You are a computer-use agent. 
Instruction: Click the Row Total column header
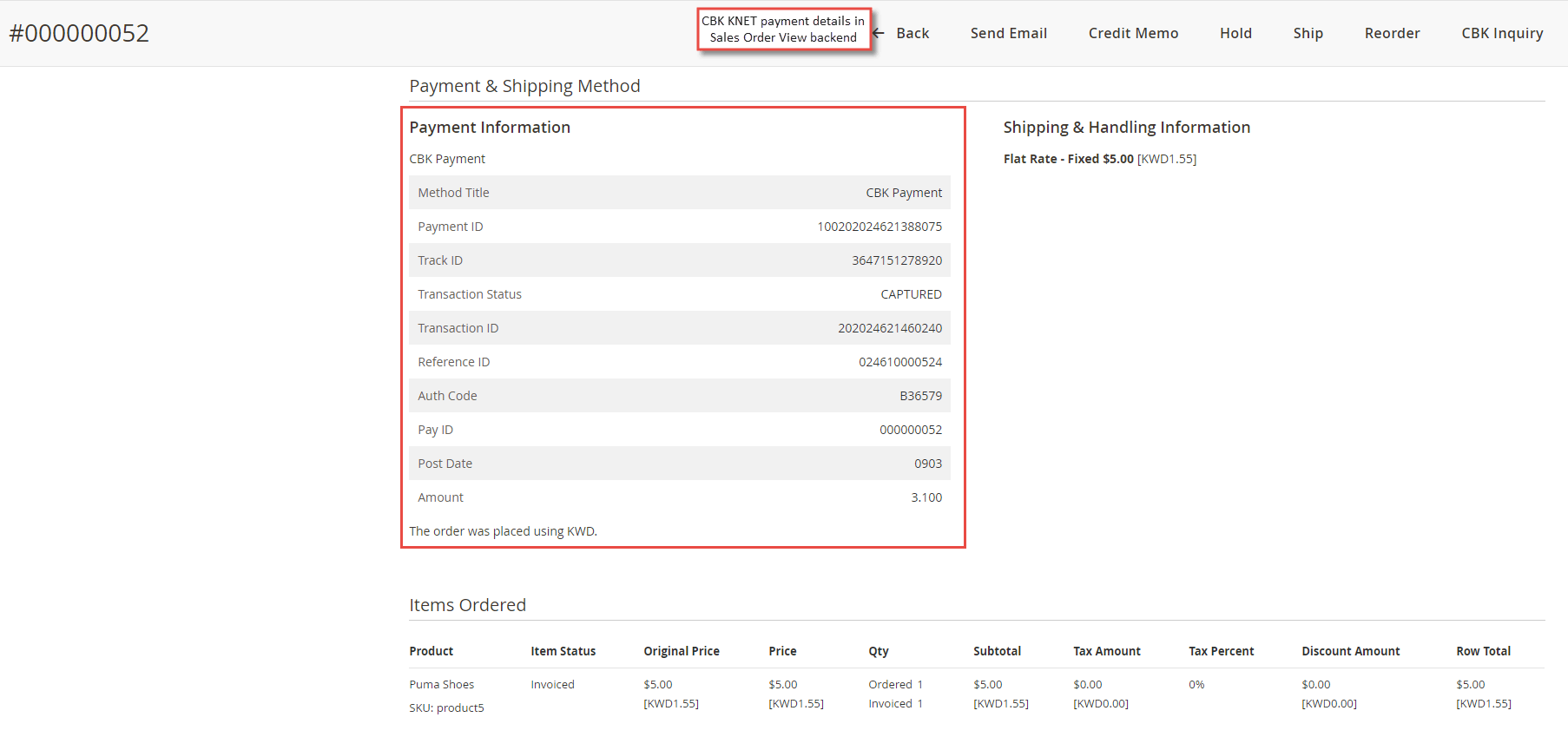(1483, 651)
